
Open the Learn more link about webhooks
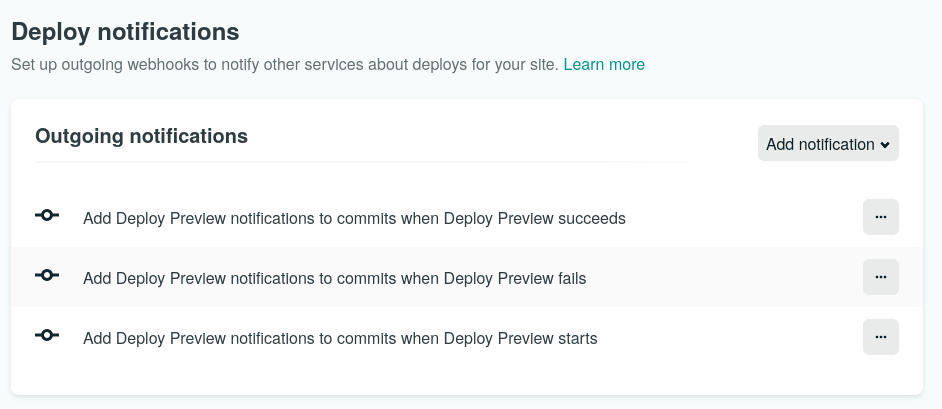pos(604,64)
